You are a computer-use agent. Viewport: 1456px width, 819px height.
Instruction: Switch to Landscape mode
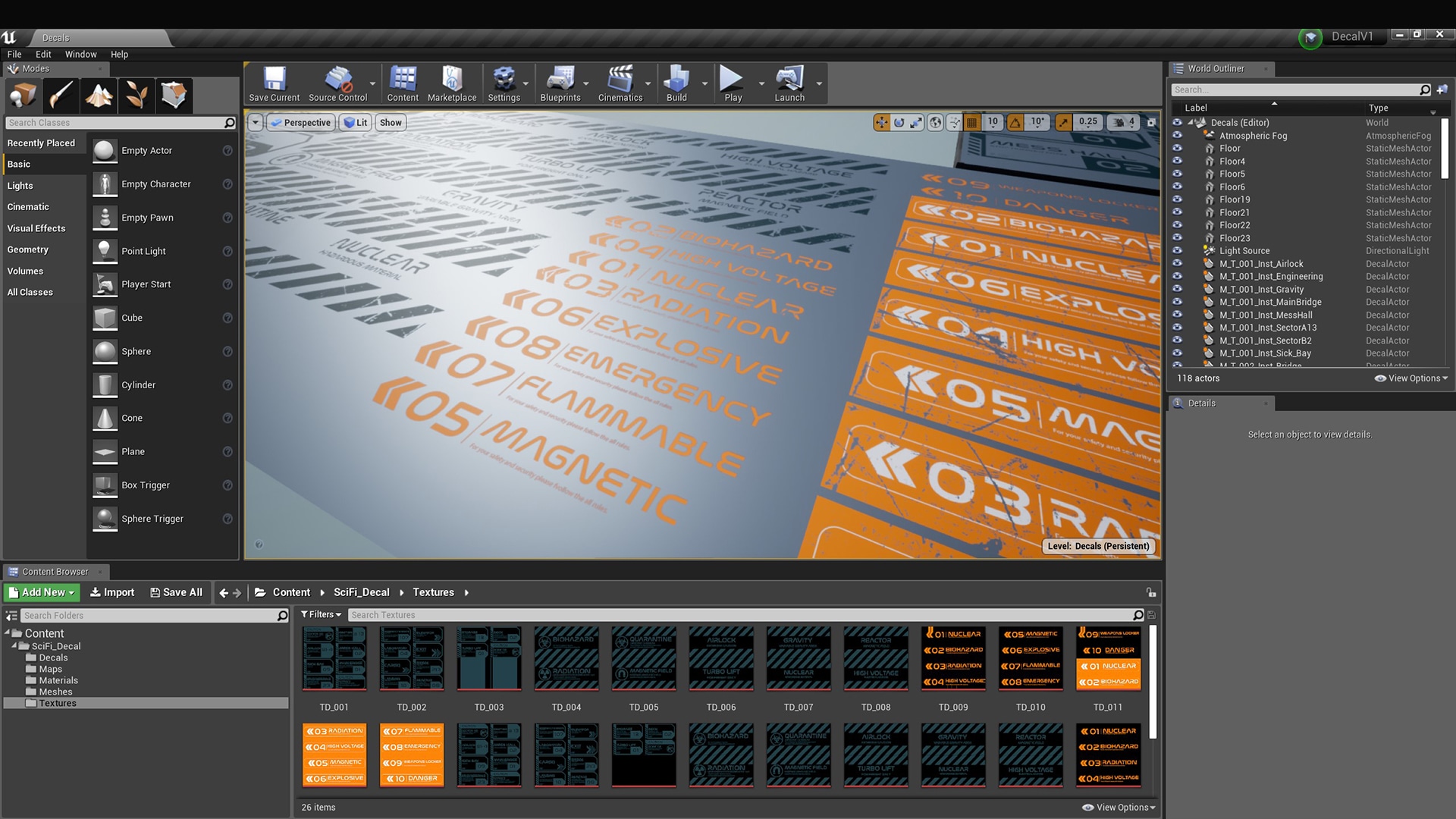click(x=99, y=95)
